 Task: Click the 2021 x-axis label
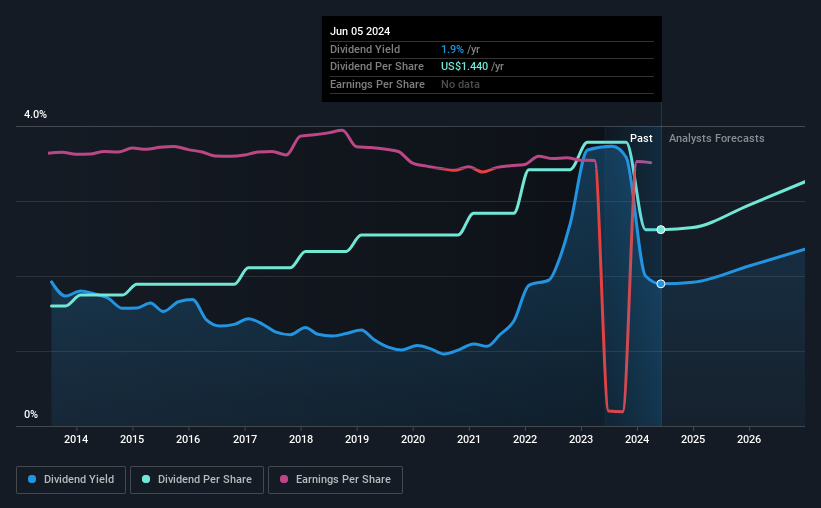pyautogui.click(x=469, y=439)
